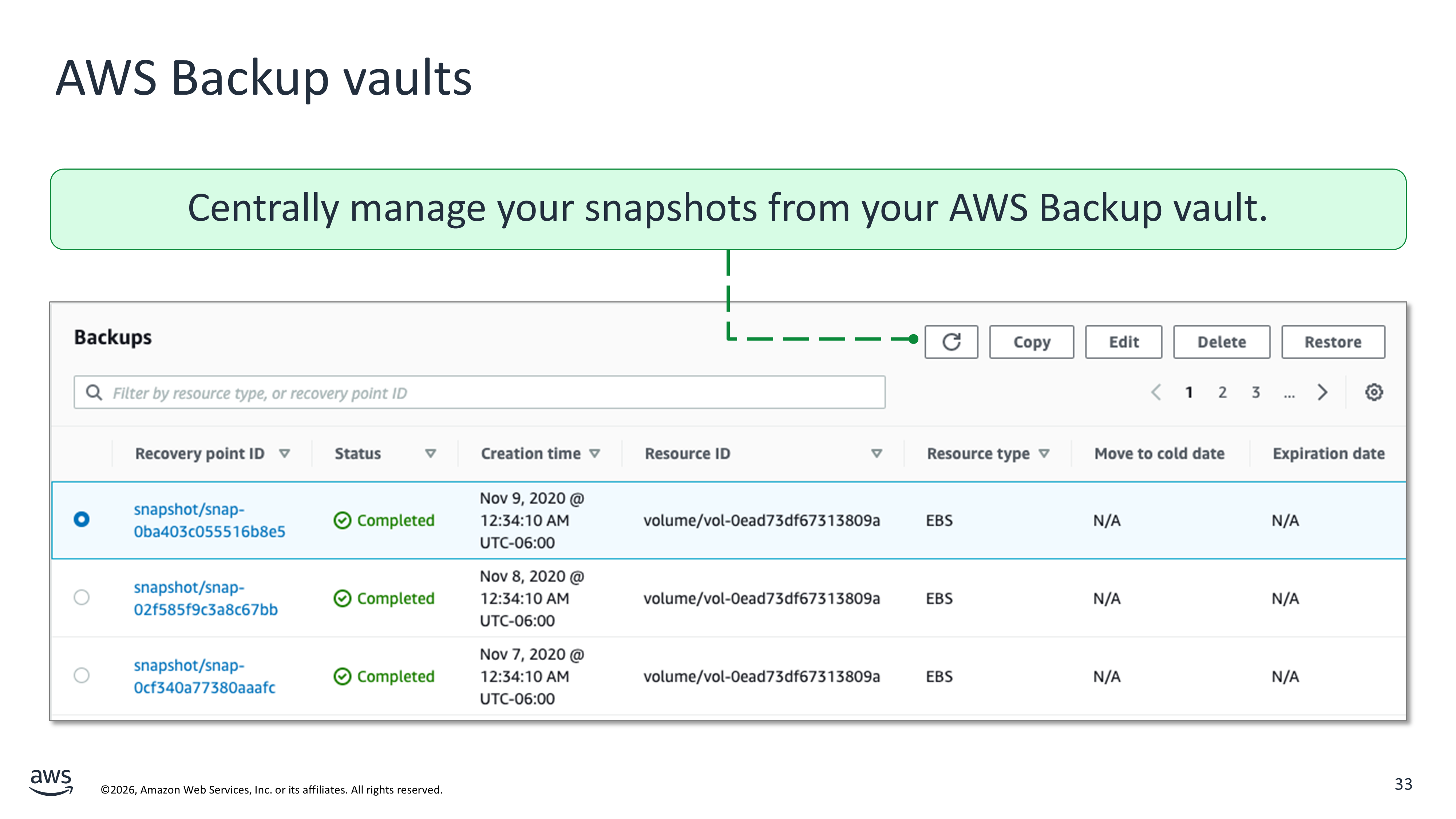Click the refresh backups icon
Screen dimensions: 1456x819
[x=951, y=342]
